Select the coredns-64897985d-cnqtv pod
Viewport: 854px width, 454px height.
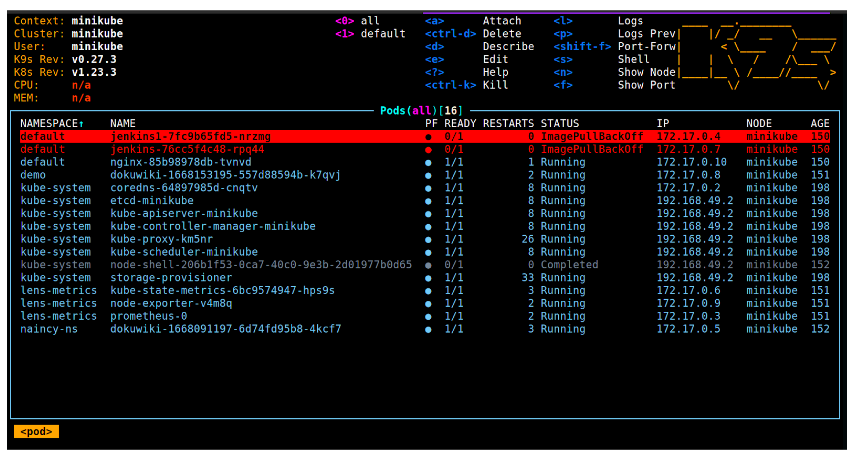(184, 188)
